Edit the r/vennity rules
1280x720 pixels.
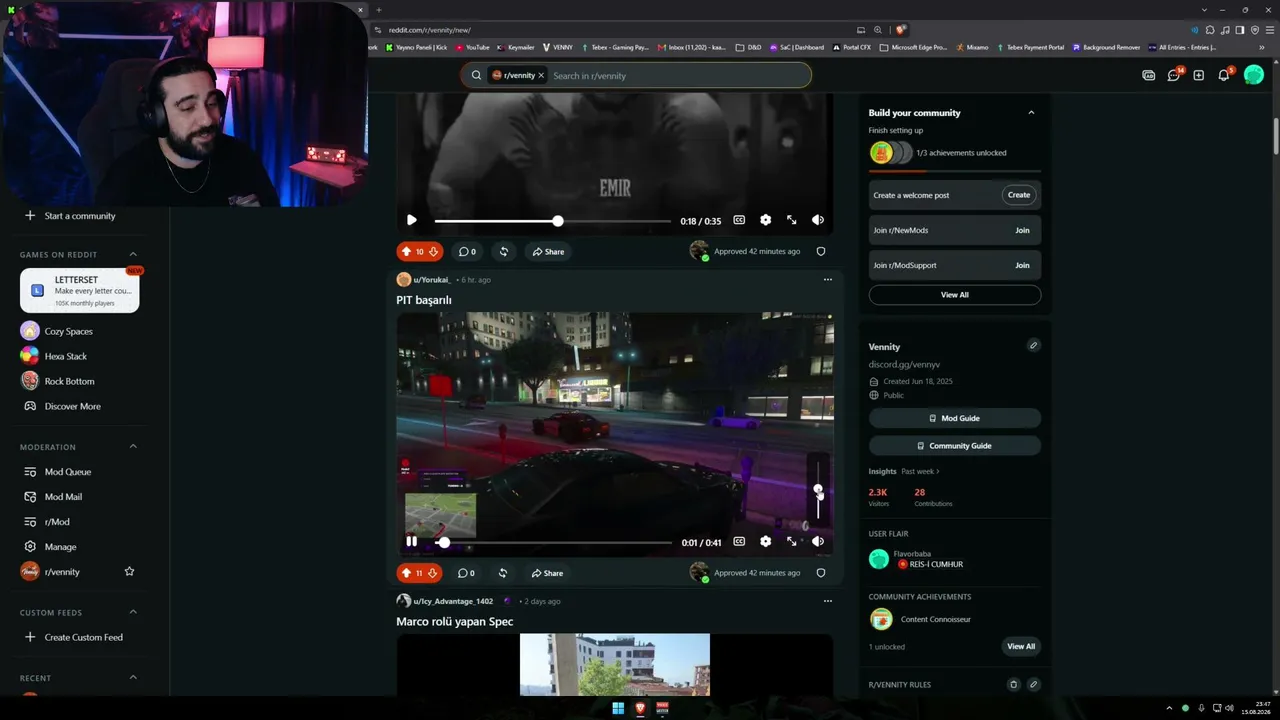pyautogui.click(x=1033, y=685)
